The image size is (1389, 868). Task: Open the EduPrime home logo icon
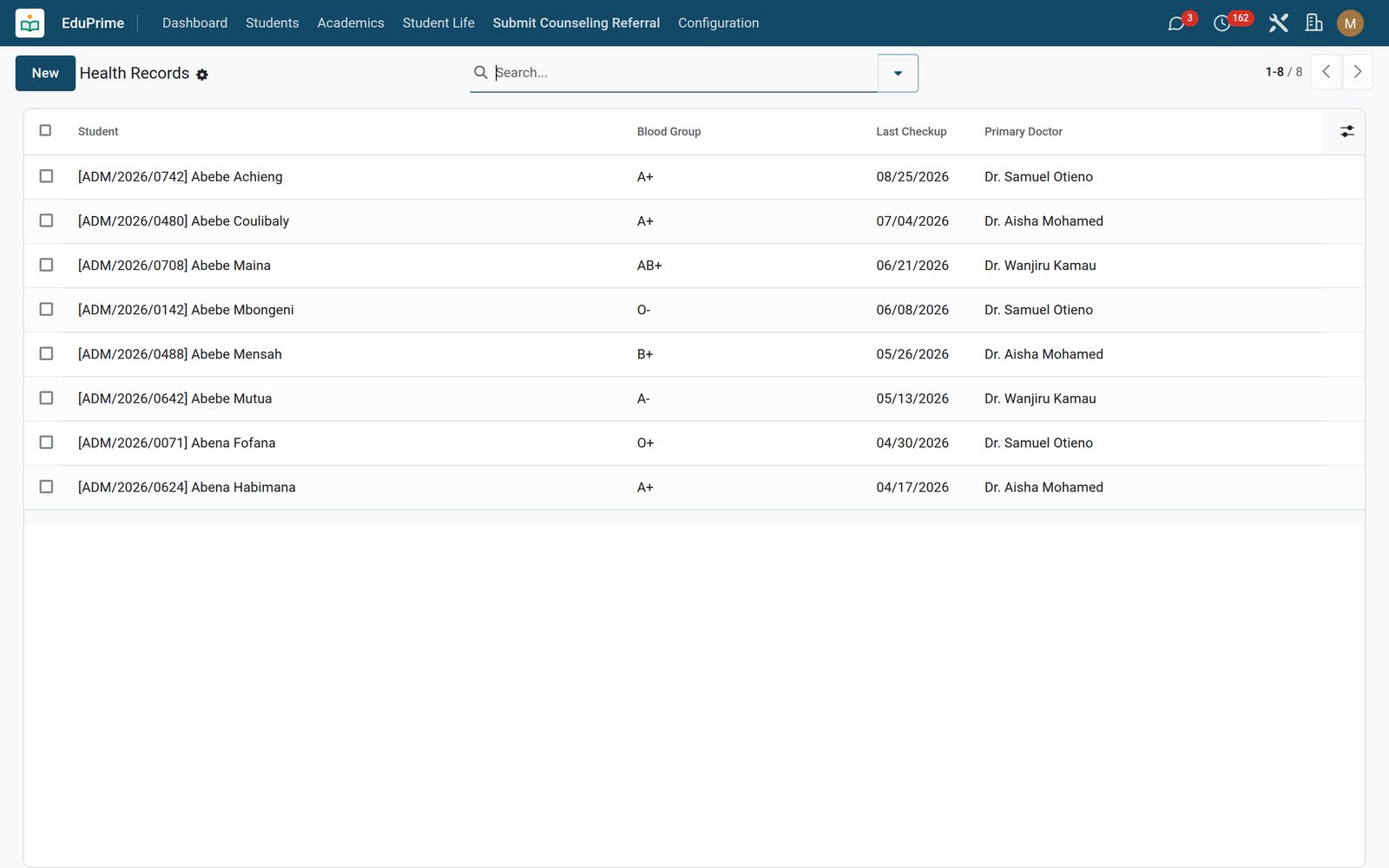(x=30, y=23)
